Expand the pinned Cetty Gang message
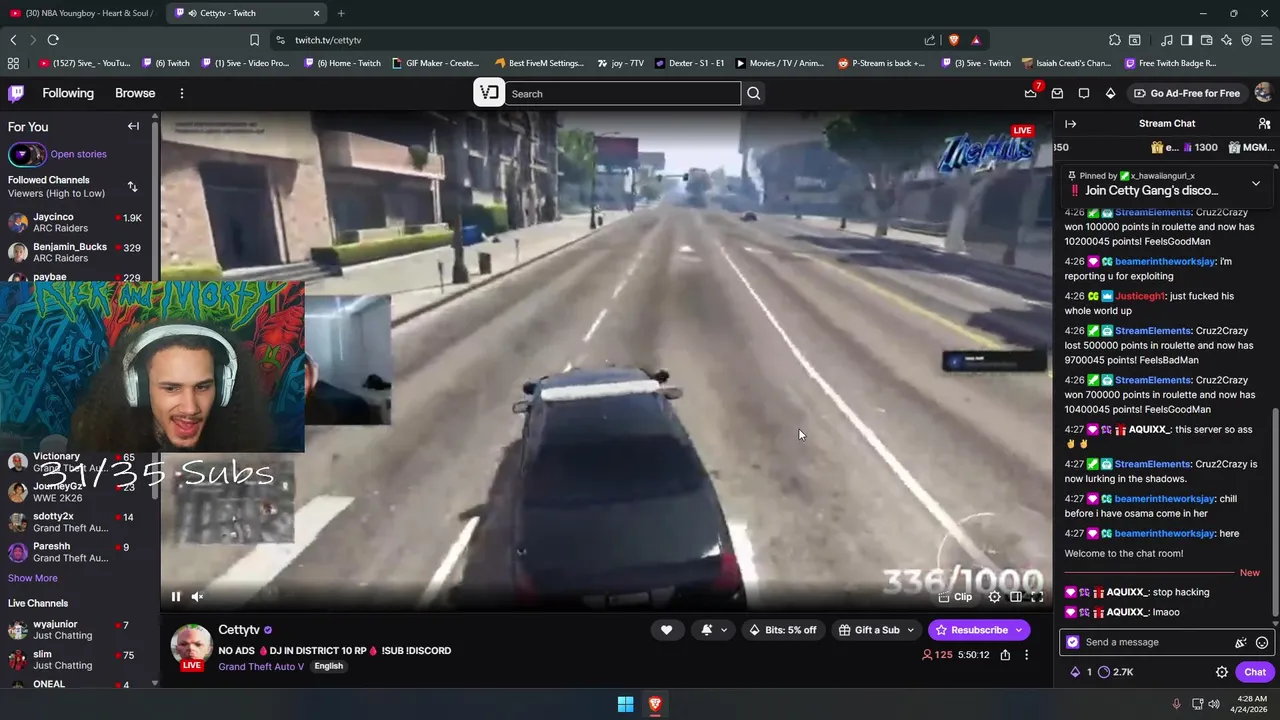Image resolution: width=1280 pixels, height=720 pixels. point(1256,184)
